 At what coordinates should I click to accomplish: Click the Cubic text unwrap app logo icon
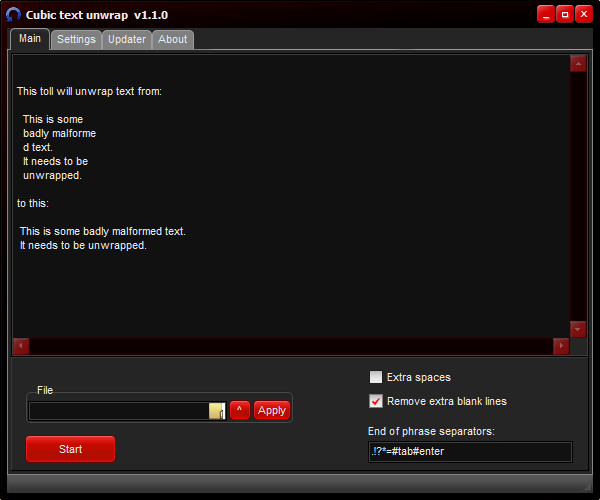click(13, 15)
